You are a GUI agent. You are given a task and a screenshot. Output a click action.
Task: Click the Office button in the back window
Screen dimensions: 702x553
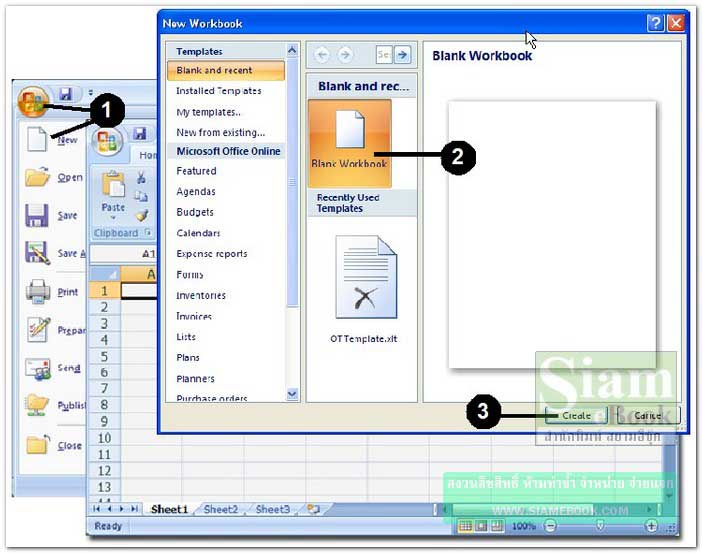coord(33,102)
